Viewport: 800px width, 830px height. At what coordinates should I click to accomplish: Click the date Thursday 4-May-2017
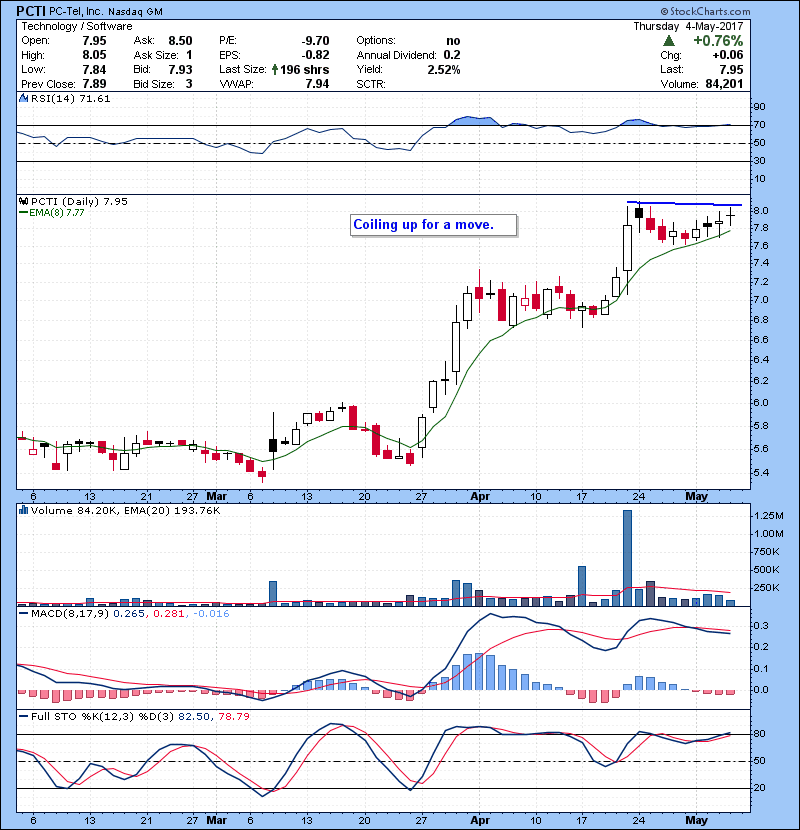tap(688, 26)
